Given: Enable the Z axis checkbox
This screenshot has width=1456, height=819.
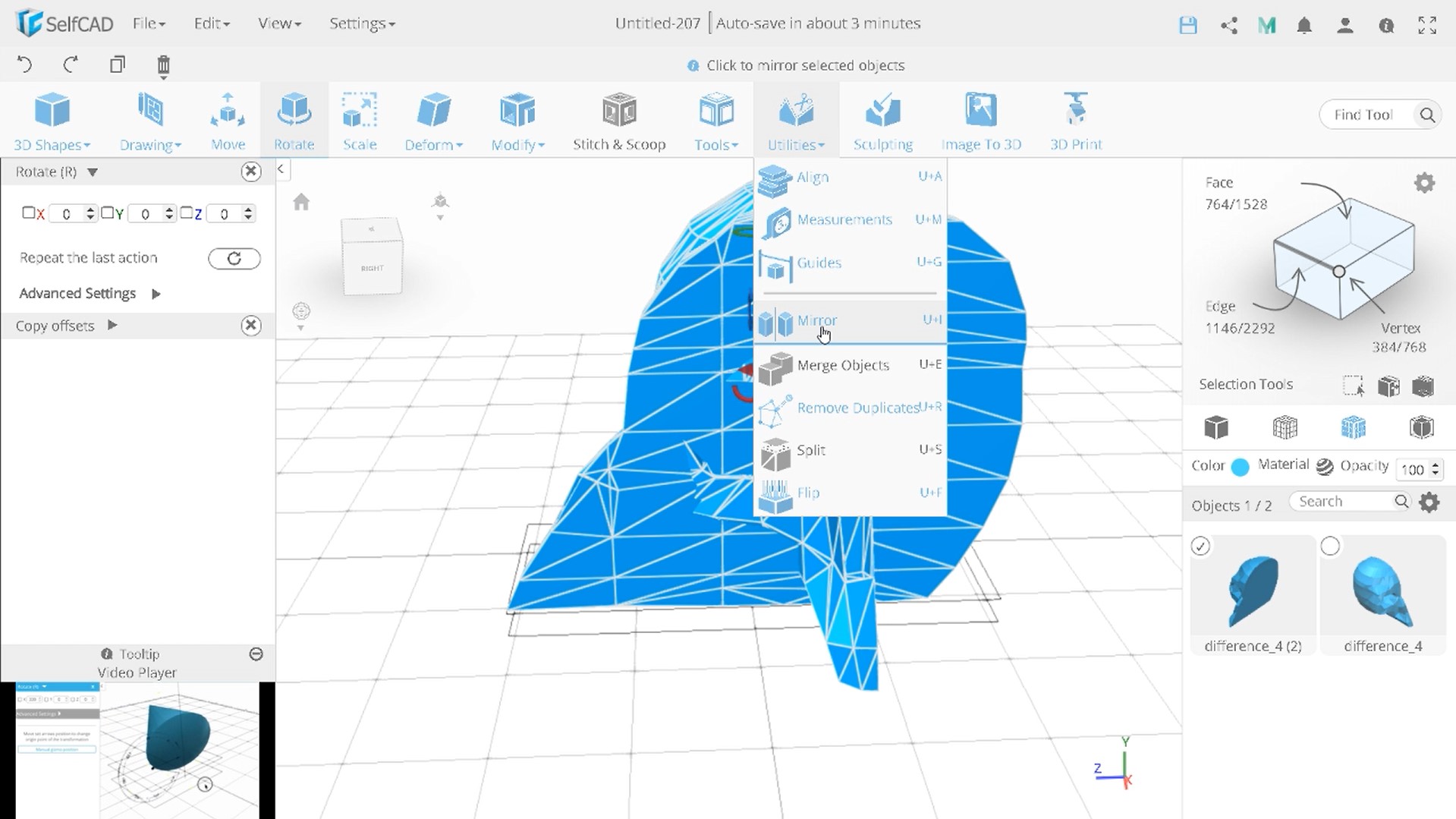Looking at the screenshot, I should pos(186,213).
